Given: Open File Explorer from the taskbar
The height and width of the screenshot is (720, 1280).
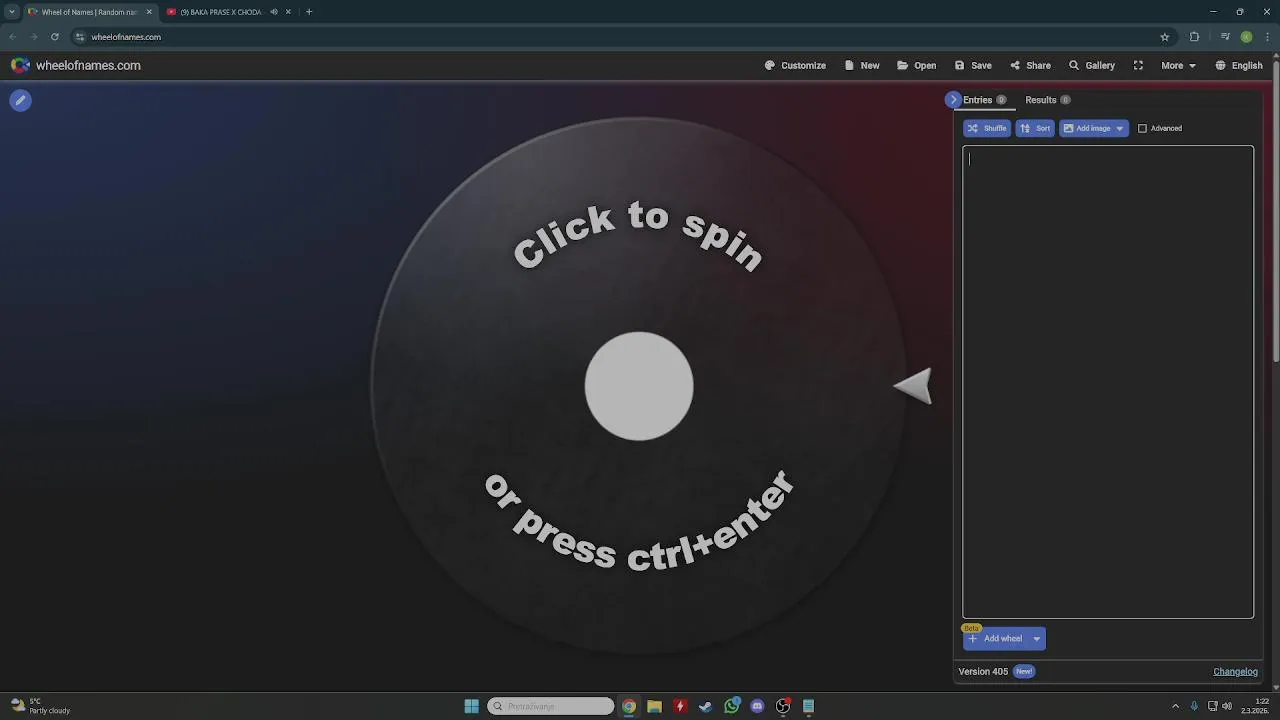Looking at the screenshot, I should (x=654, y=706).
